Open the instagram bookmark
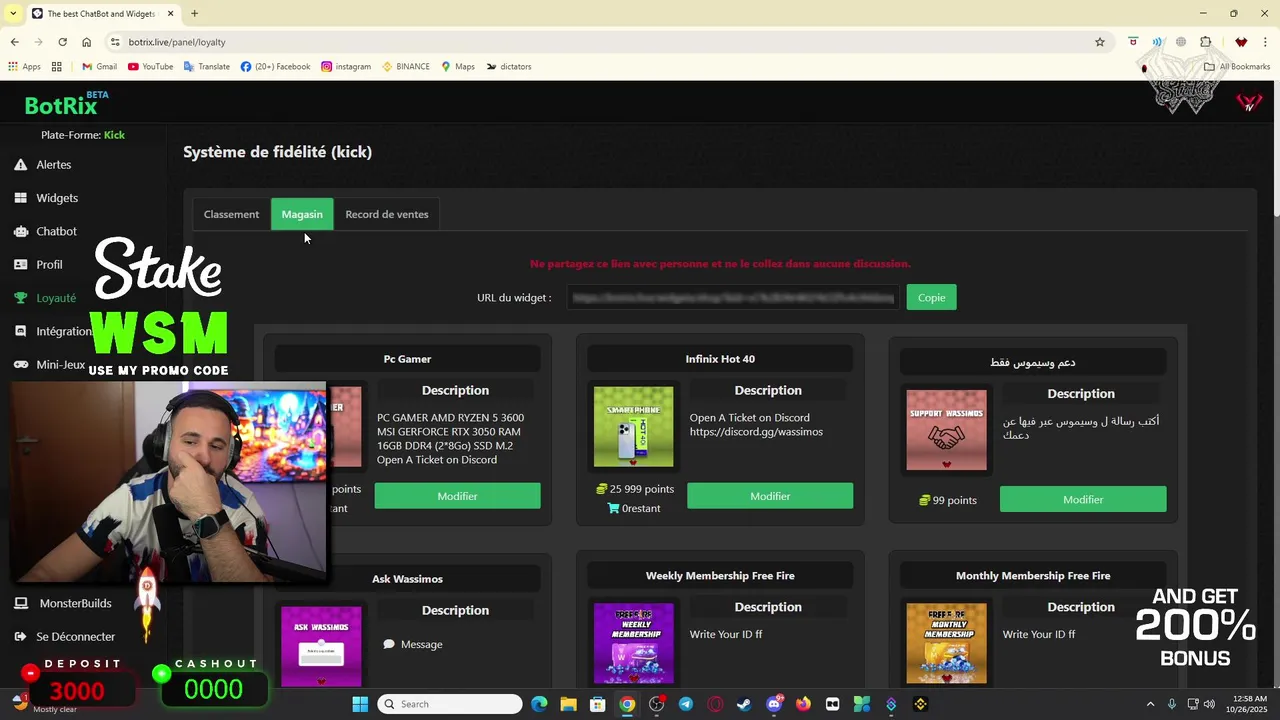Screen dimensions: 1280x720 [x=346, y=67]
